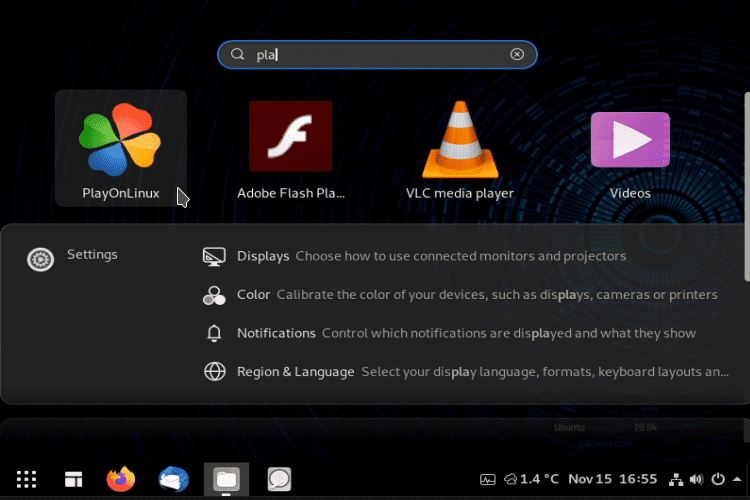Expand the system menu arrow
The height and width of the screenshot is (500, 750).
click(737, 479)
